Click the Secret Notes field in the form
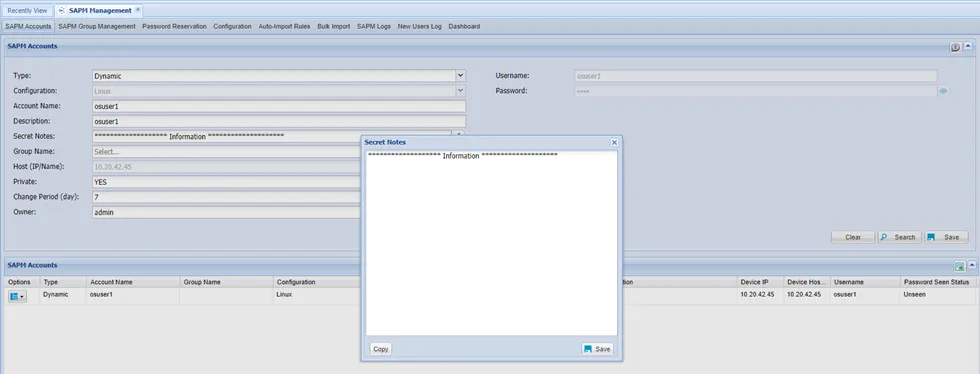This screenshot has width=980, height=374. 271,136
